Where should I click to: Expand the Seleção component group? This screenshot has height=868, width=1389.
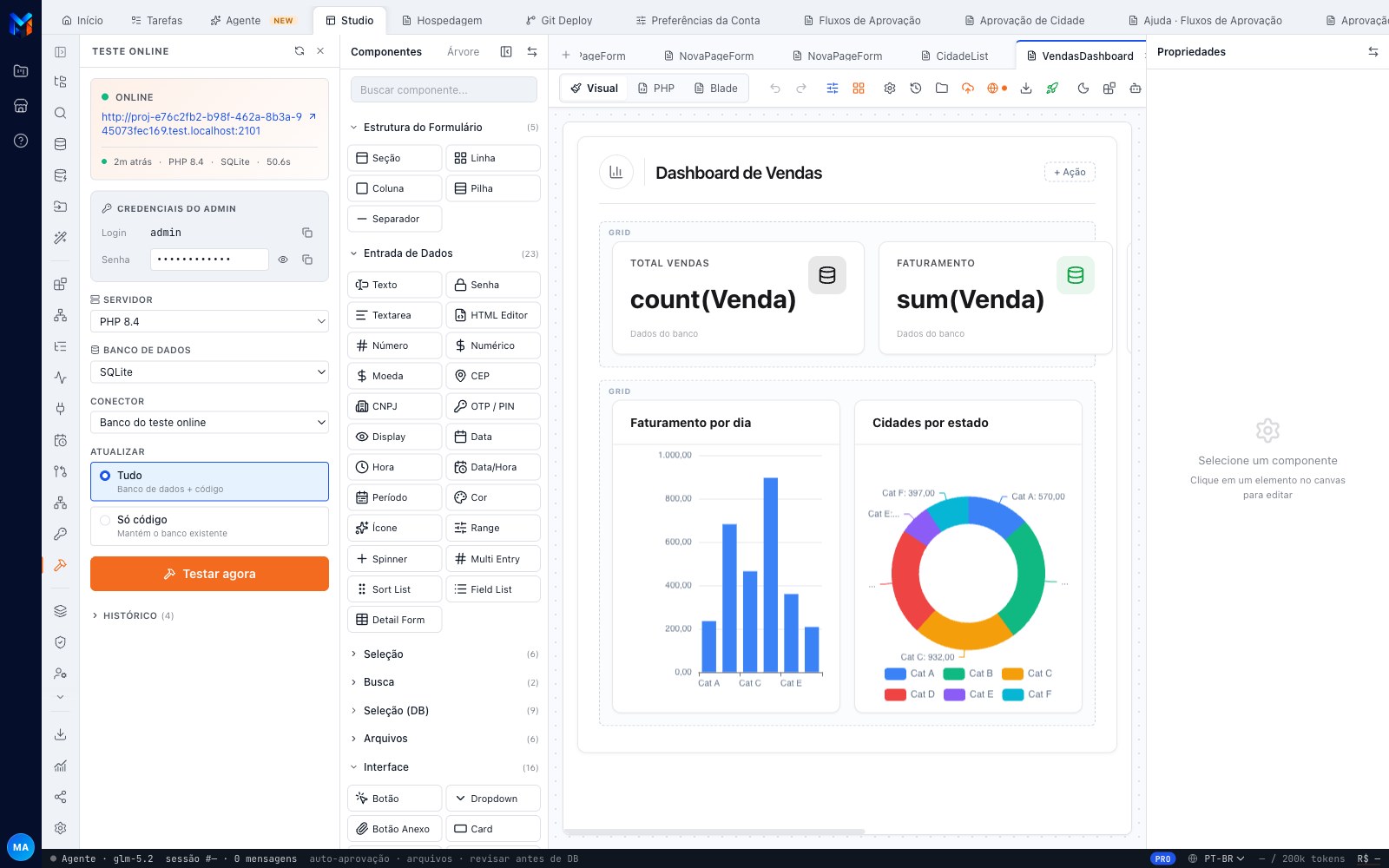click(444, 654)
